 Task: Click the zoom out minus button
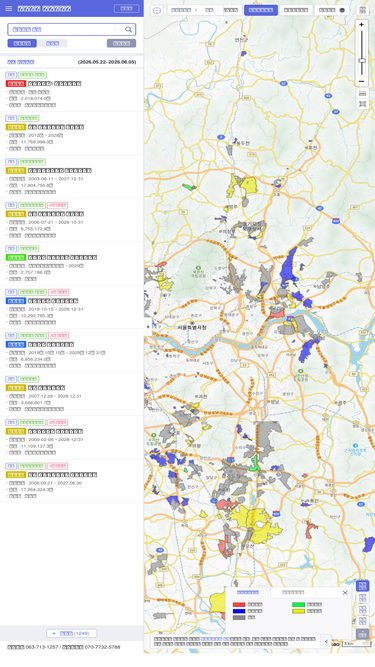click(x=361, y=81)
